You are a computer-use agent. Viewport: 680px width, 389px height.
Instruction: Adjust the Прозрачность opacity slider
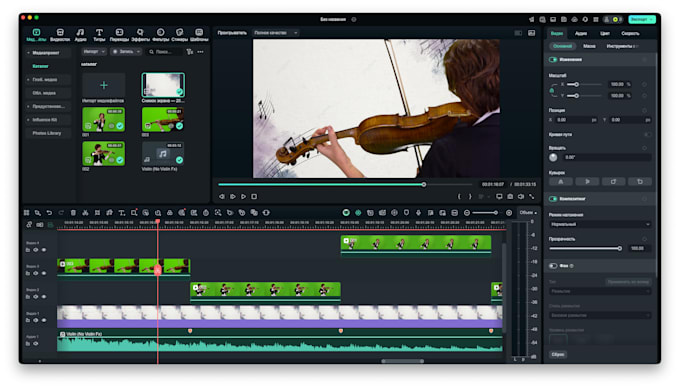click(x=585, y=248)
